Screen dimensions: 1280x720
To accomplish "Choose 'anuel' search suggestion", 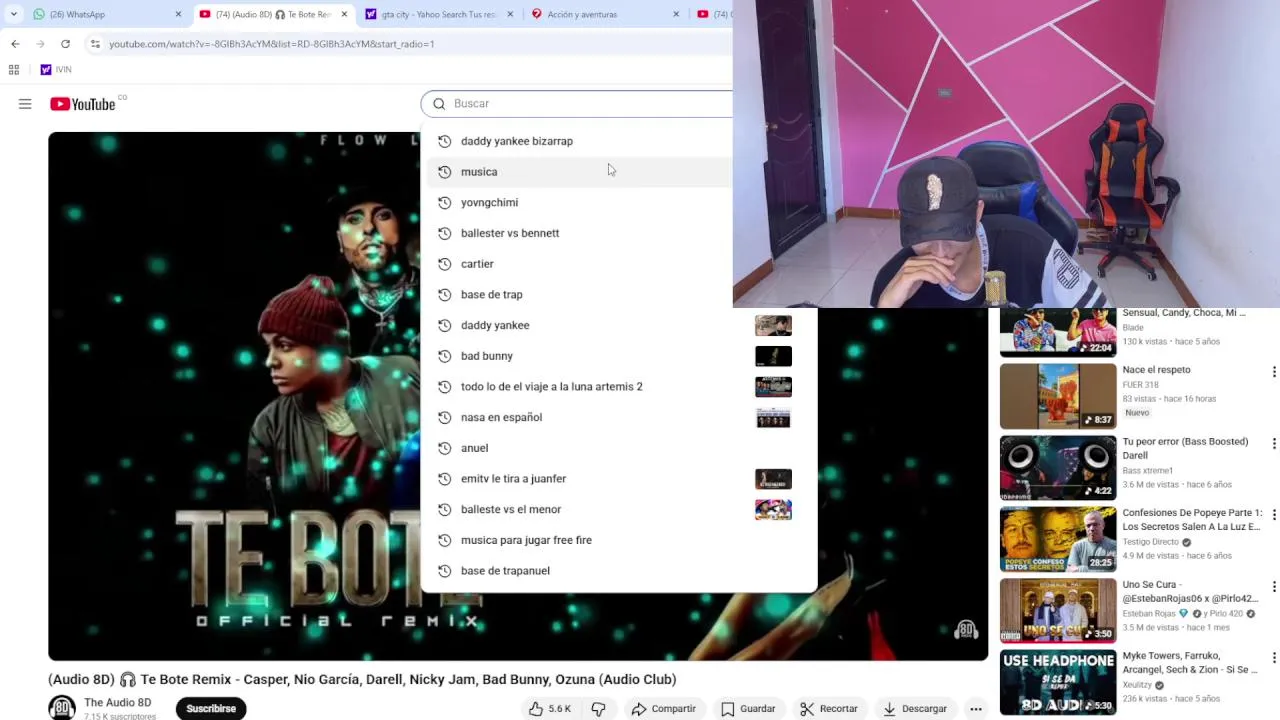I will pos(619,448).
